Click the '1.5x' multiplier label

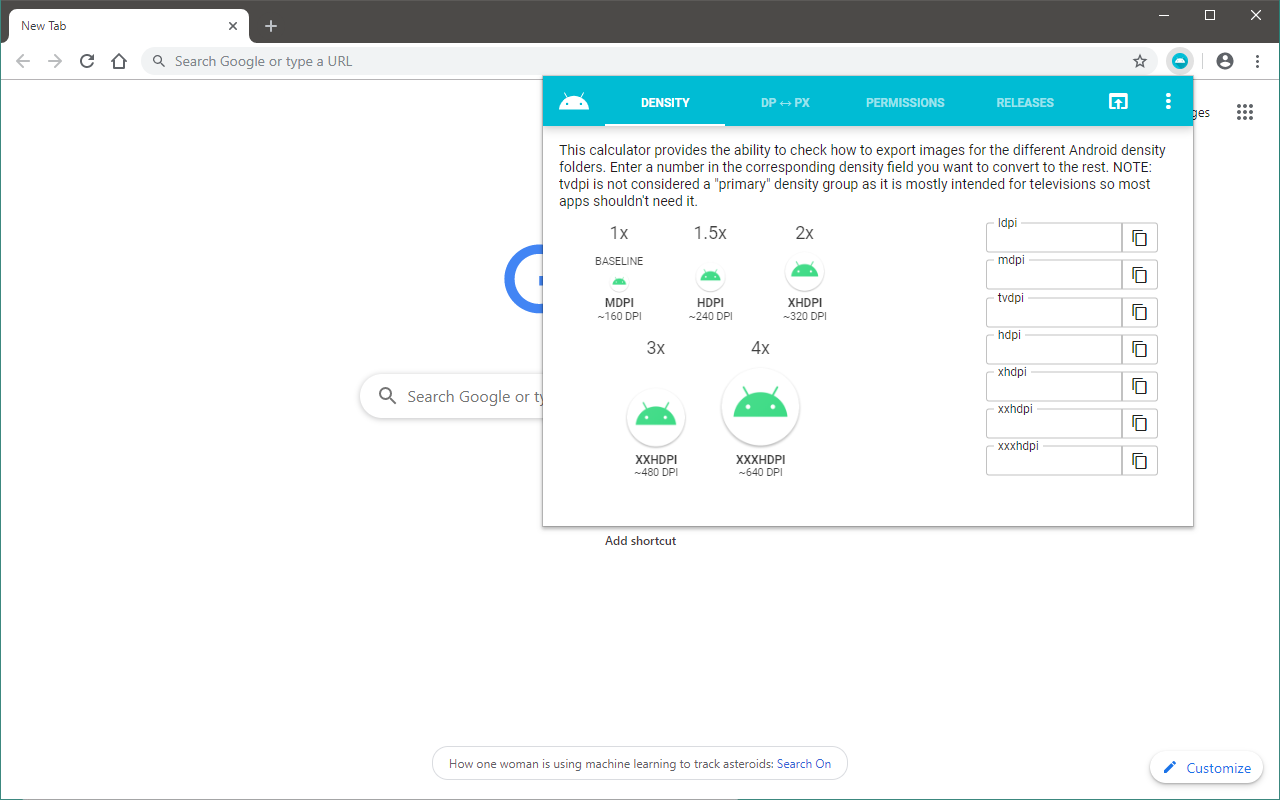(710, 233)
